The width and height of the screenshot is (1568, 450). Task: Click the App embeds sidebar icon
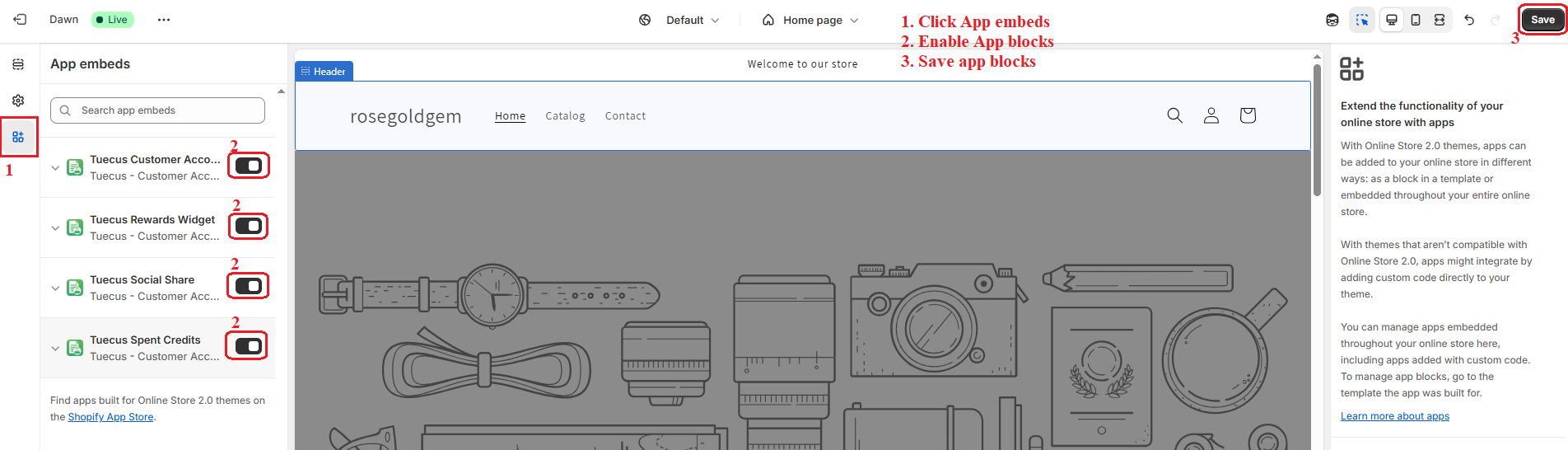[x=18, y=137]
